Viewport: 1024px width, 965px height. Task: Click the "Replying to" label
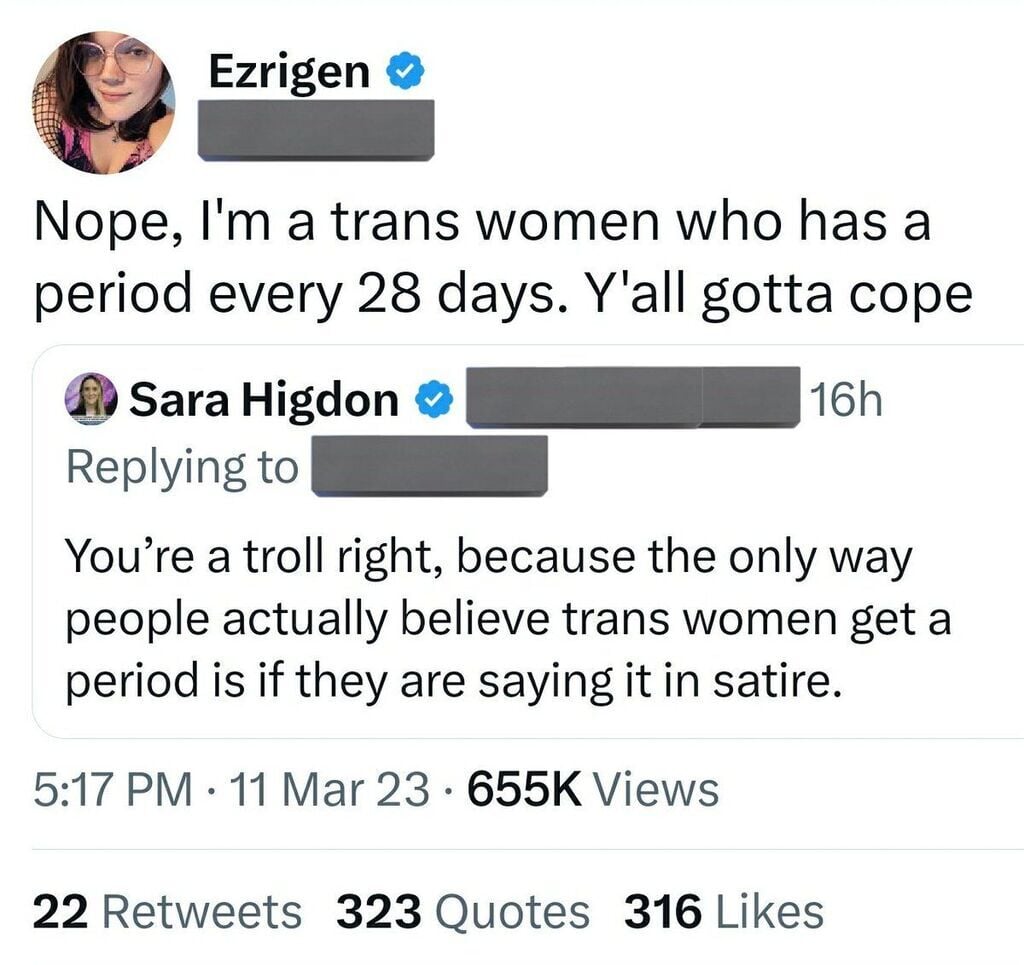[x=182, y=467]
